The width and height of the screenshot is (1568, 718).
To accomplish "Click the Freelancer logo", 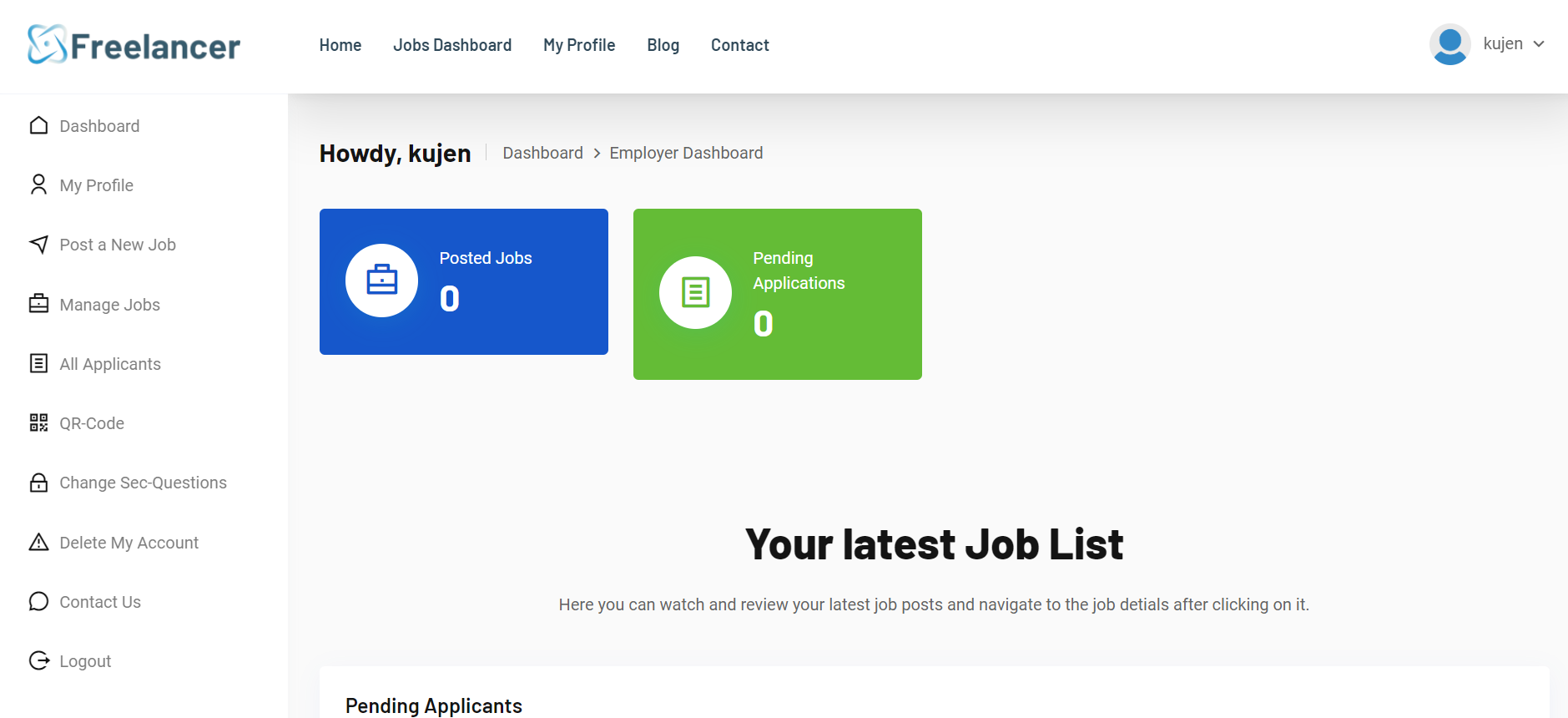I will [132, 45].
